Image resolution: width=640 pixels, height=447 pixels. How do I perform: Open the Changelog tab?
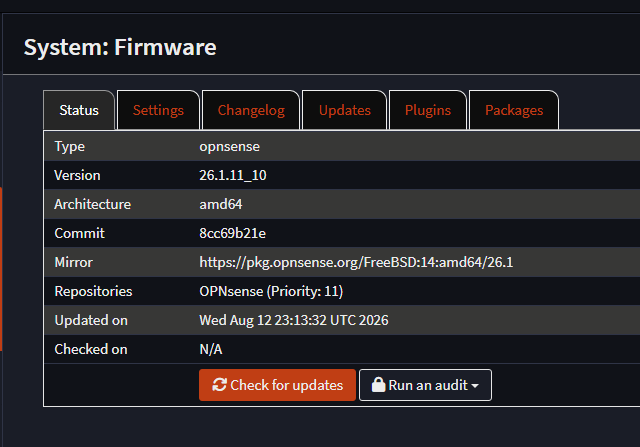tap(251, 110)
